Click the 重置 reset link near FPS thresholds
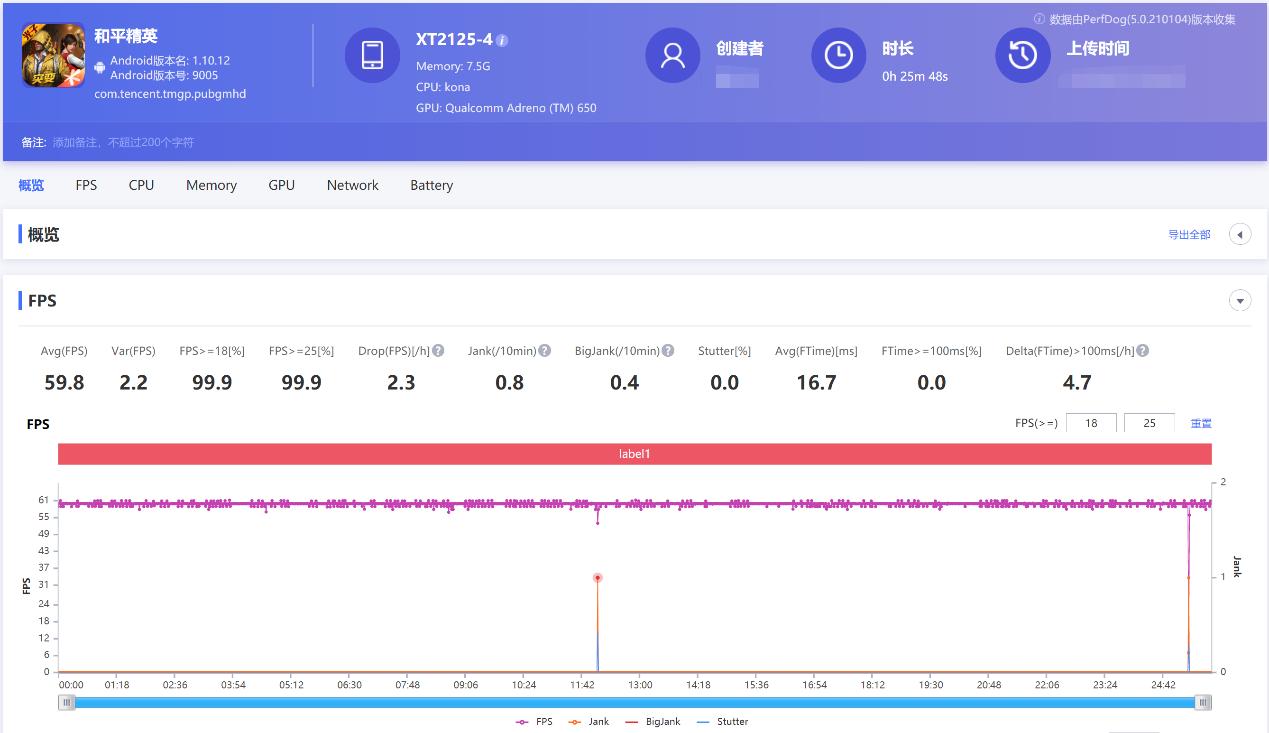 (1200, 422)
